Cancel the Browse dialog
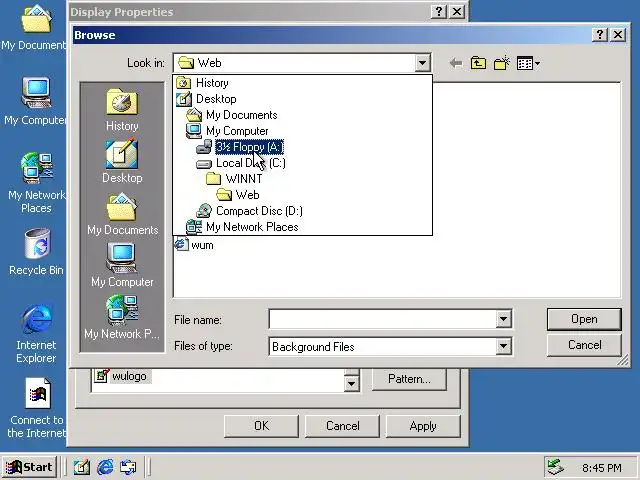The image size is (640, 480). [x=584, y=345]
